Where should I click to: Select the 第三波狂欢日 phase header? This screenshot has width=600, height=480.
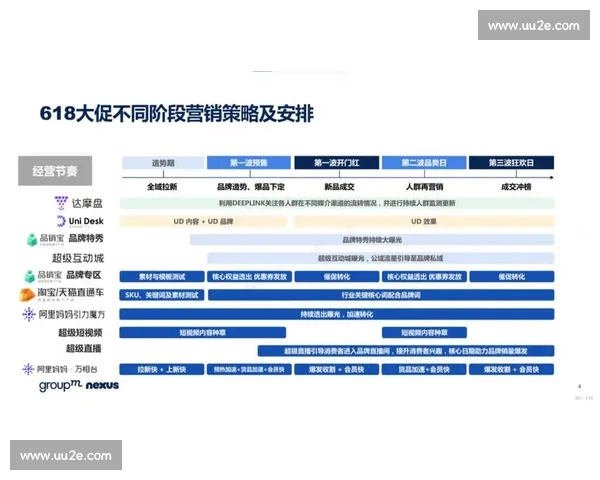(x=511, y=163)
